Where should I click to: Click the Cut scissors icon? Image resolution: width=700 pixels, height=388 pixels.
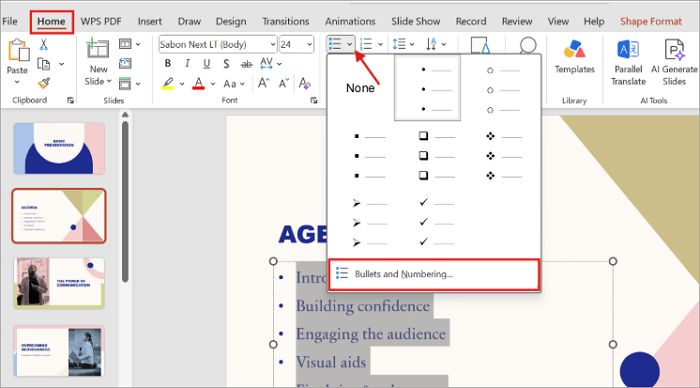pos(43,44)
